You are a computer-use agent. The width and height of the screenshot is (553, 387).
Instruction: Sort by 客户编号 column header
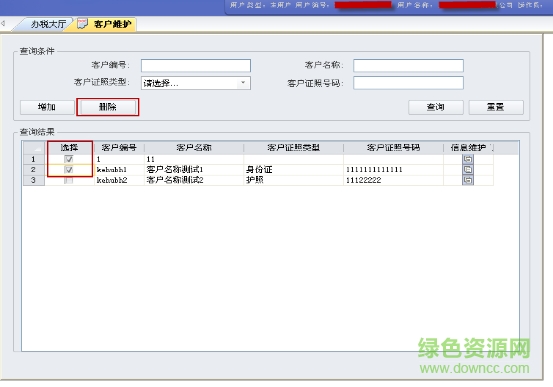[x=119, y=147]
